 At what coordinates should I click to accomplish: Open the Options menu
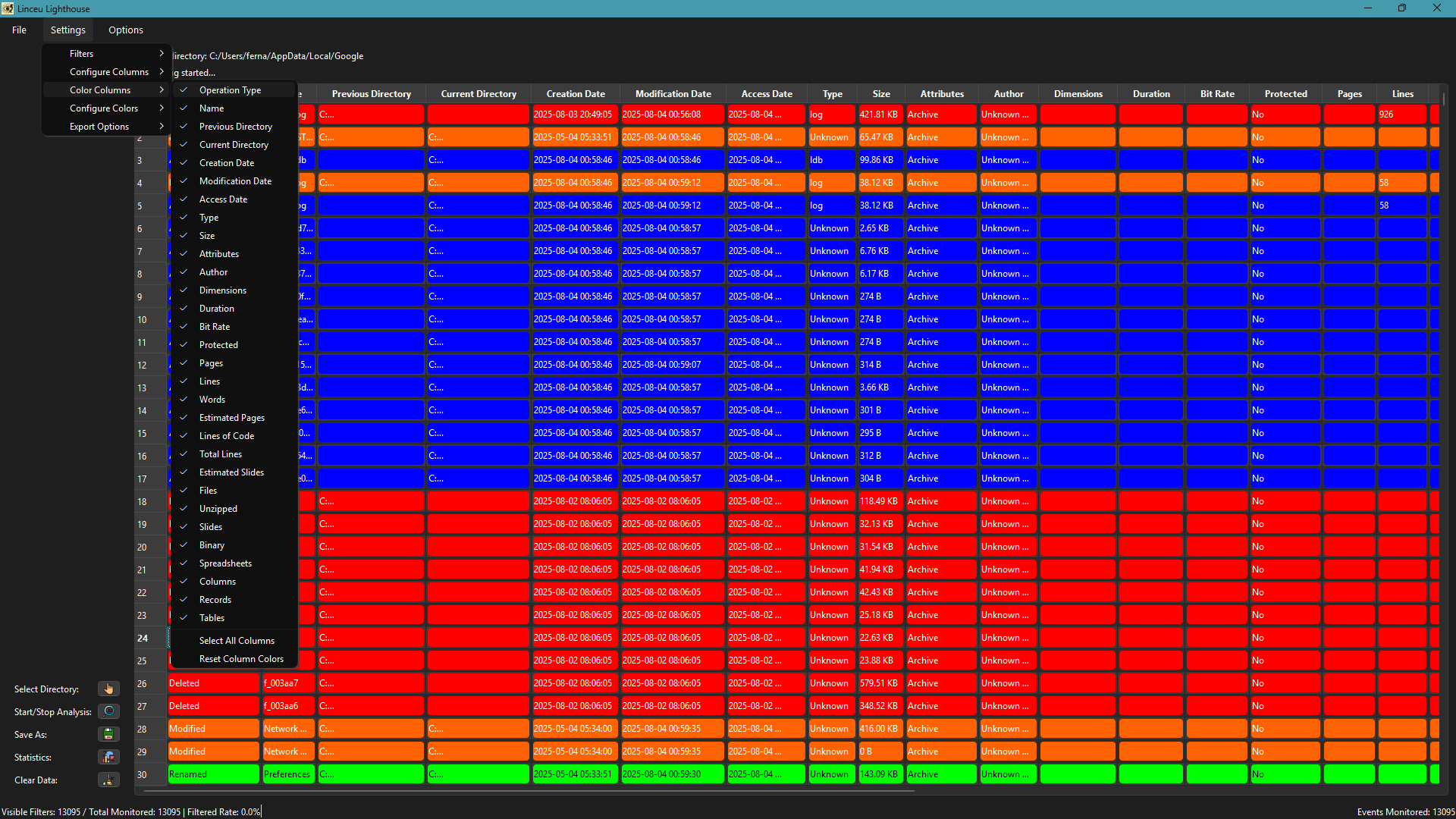[125, 30]
